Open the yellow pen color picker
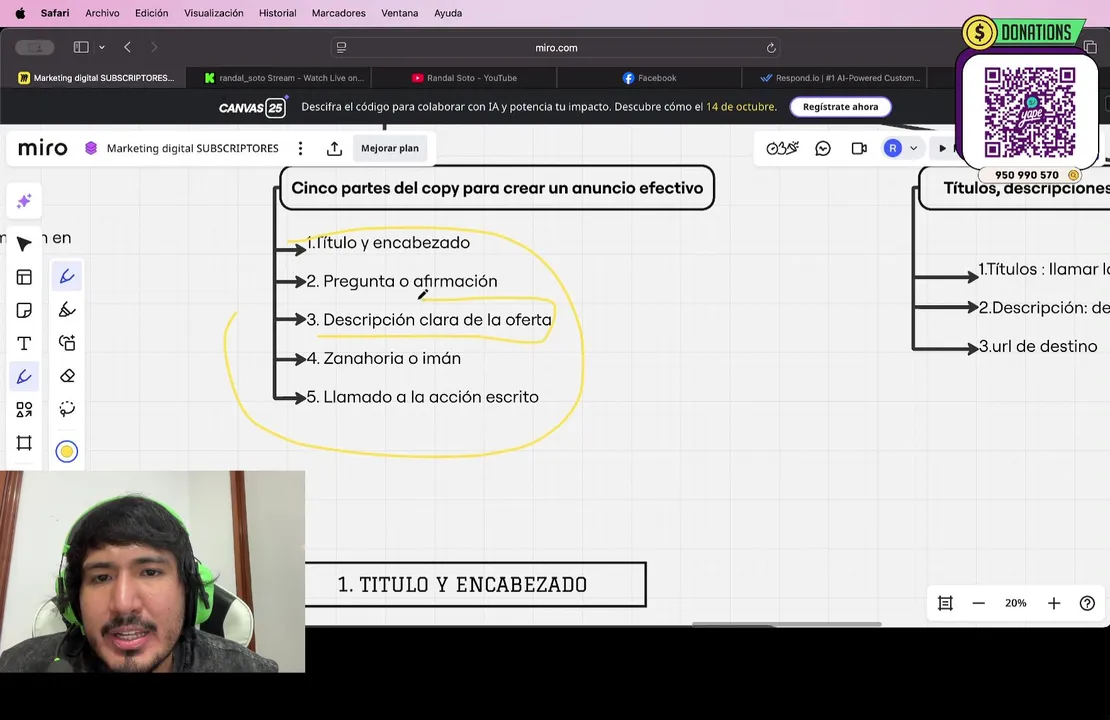This screenshot has width=1110, height=720. [x=67, y=451]
